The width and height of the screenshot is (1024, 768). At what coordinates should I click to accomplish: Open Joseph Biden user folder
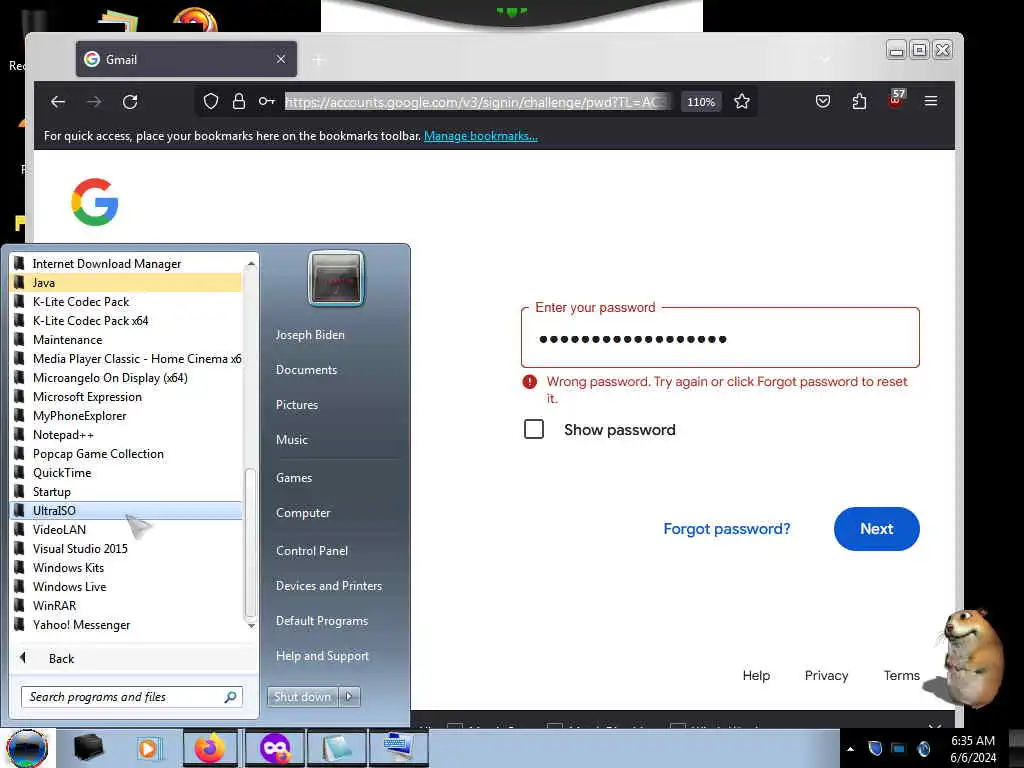(310, 335)
